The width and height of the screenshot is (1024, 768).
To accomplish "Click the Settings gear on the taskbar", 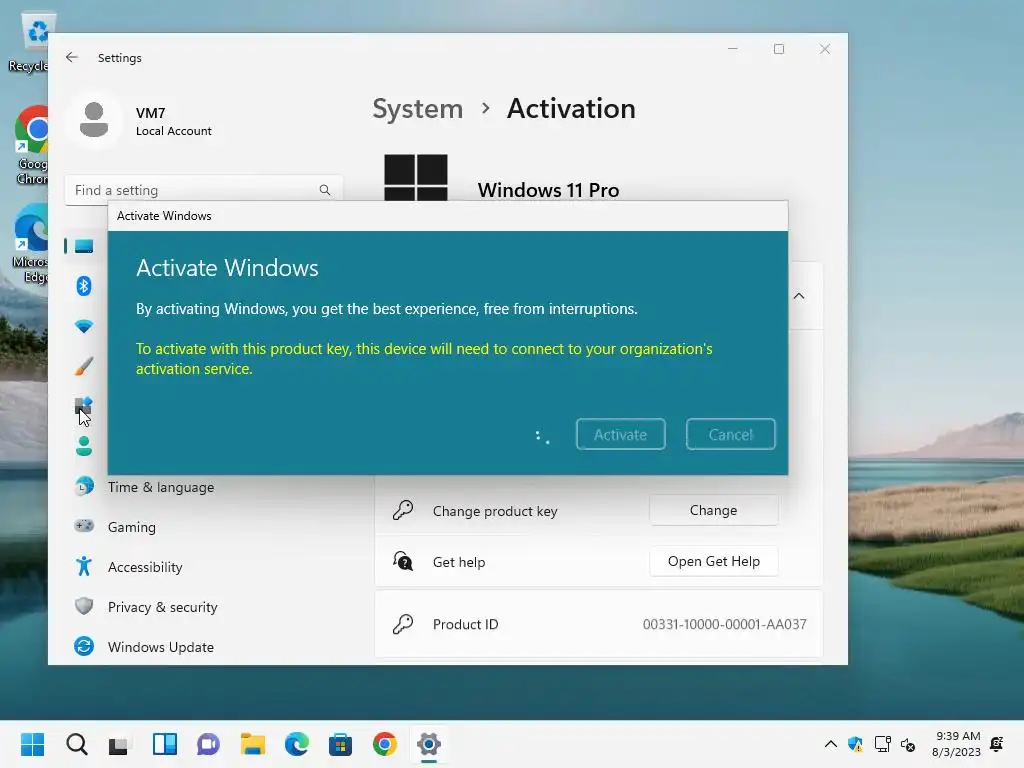I will click(429, 744).
